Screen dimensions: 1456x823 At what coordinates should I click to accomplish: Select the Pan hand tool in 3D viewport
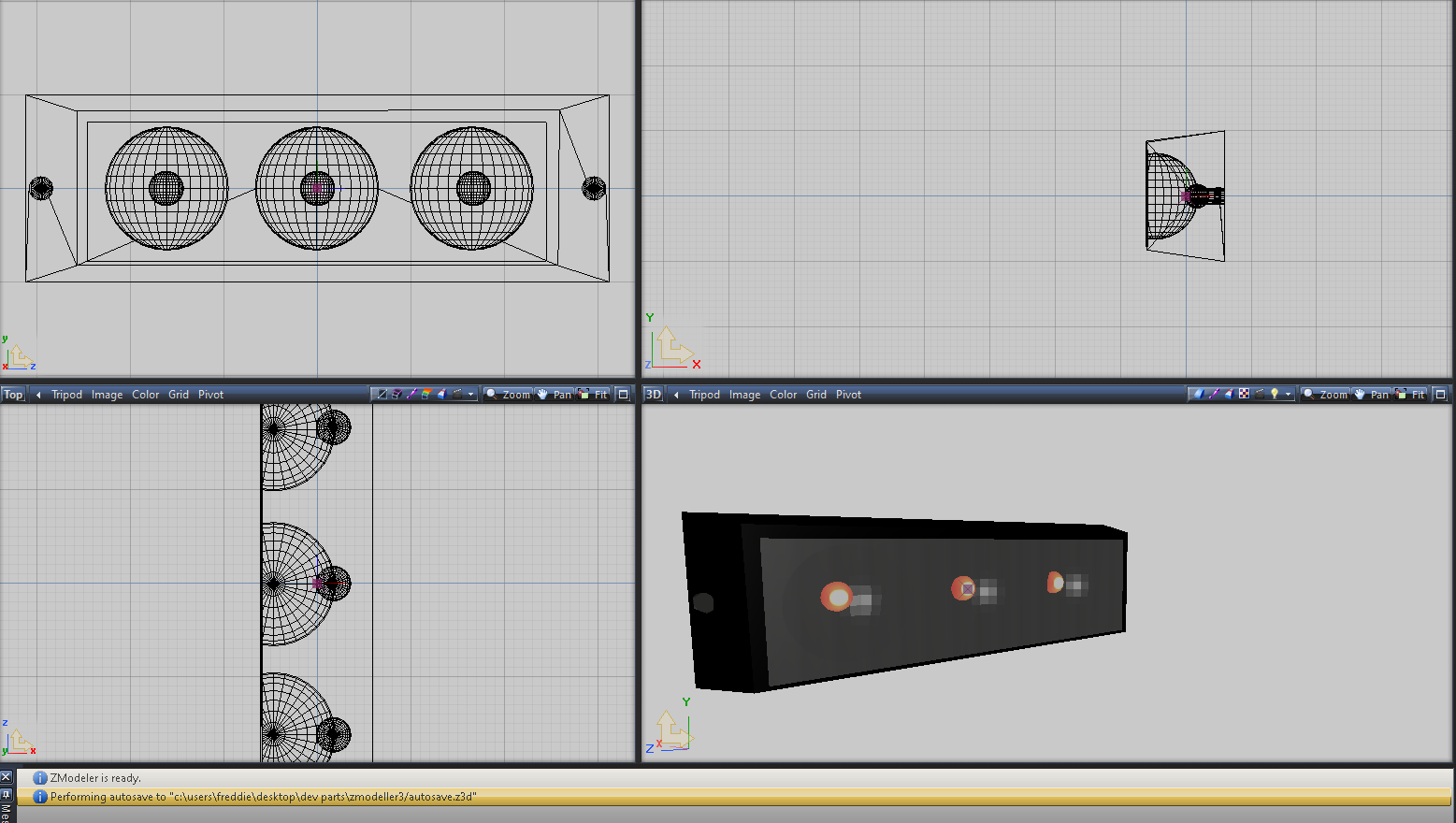pyautogui.click(x=1372, y=395)
